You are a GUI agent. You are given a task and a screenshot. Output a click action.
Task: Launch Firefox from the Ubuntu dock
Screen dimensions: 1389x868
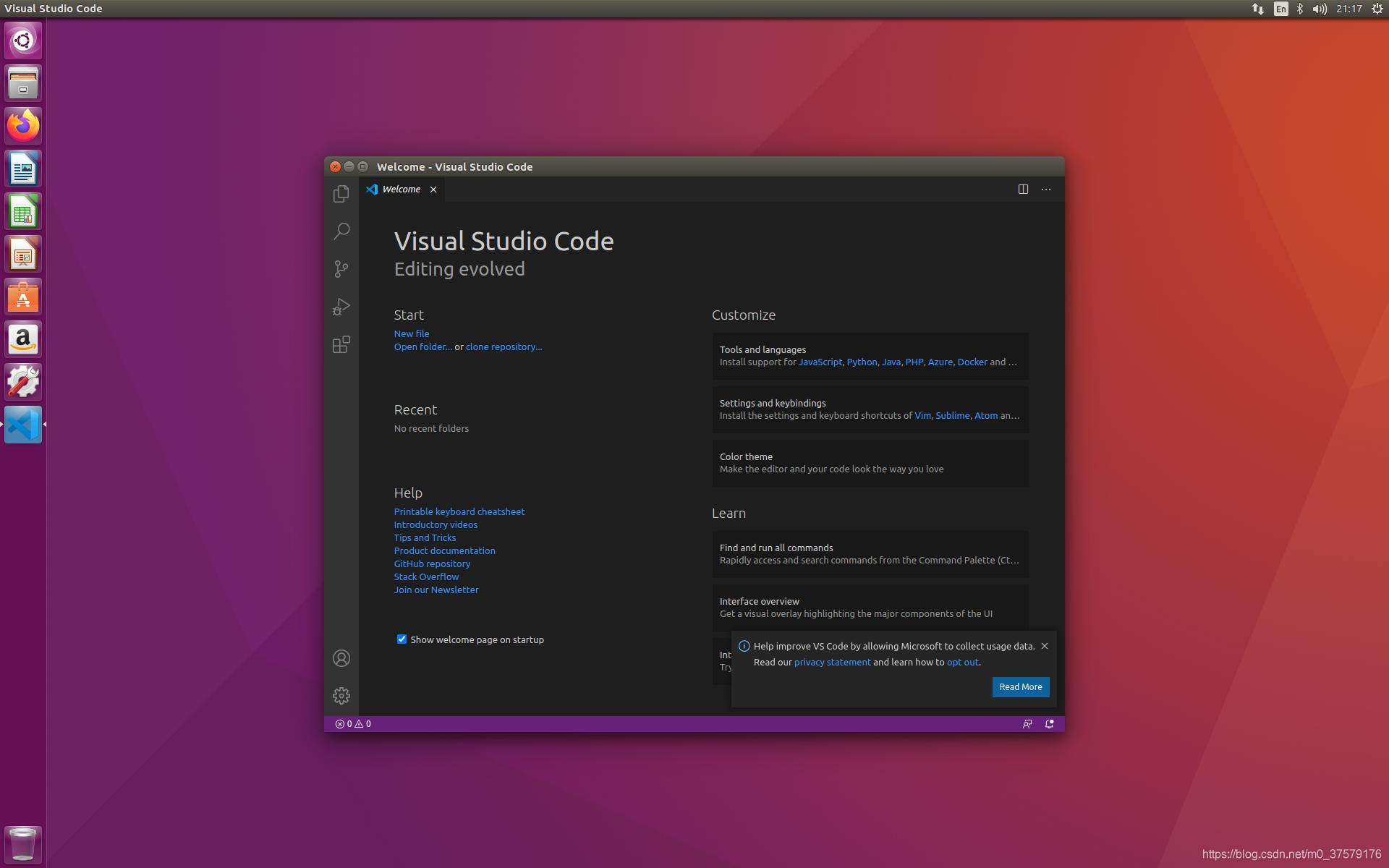click(x=23, y=126)
